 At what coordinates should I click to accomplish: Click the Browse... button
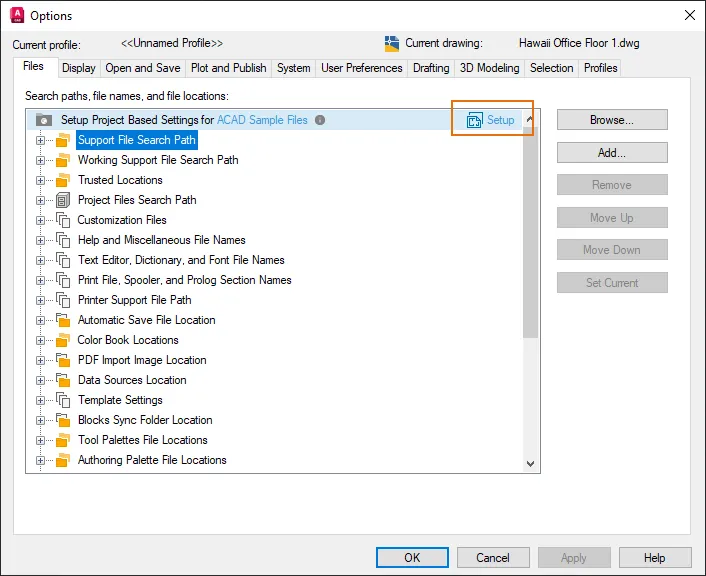(612, 120)
